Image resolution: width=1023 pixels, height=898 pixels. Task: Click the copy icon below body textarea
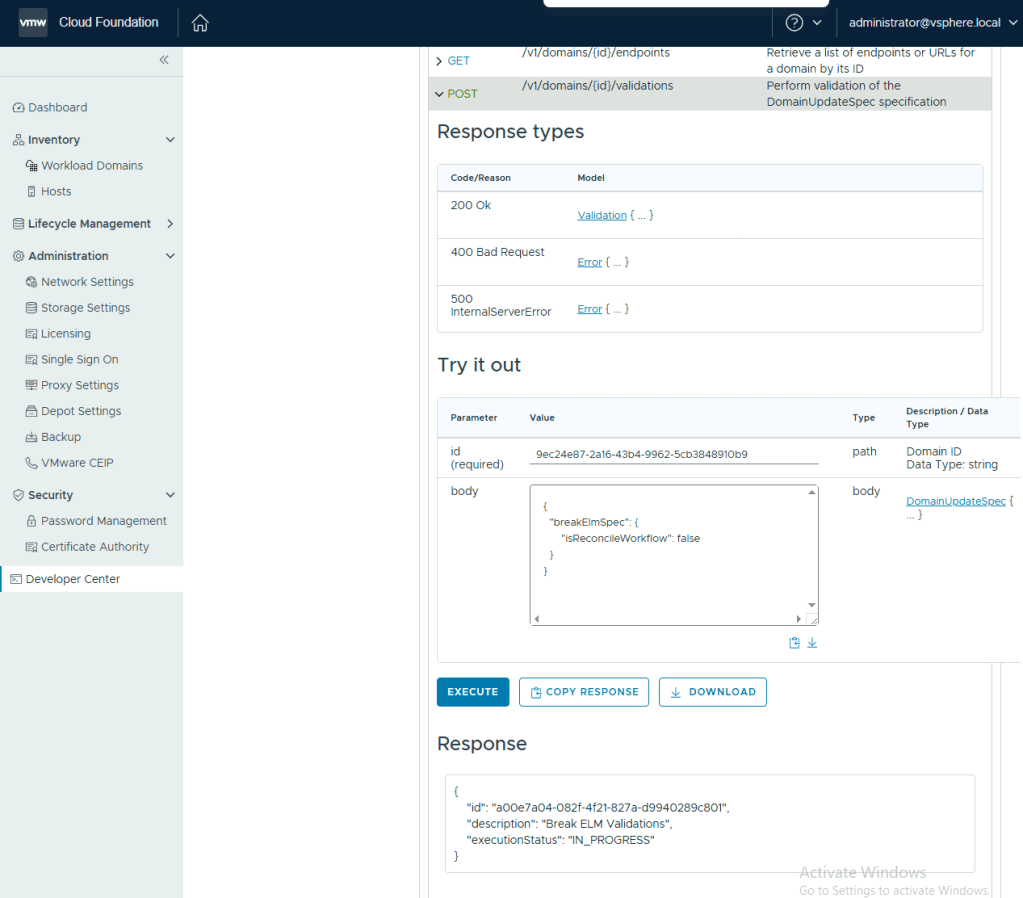(794, 643)
